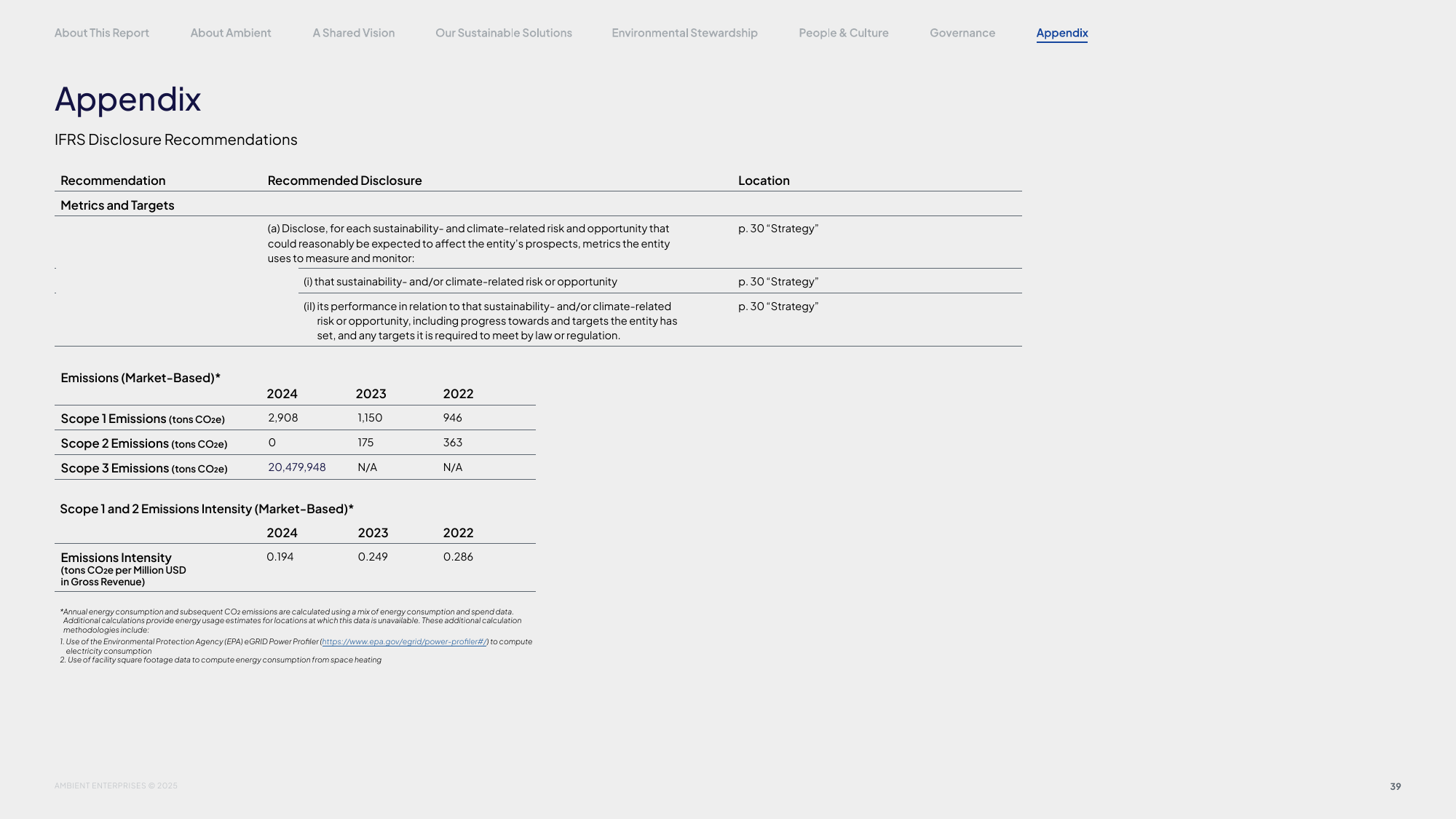Select the Appendix tab

click(x=1062, y=33)
